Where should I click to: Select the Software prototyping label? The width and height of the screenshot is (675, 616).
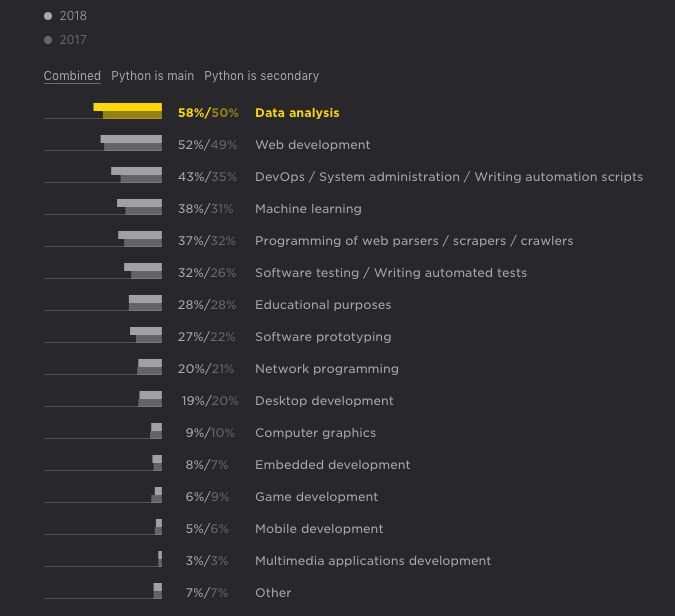pyautogui.click(x=323, y=337)
